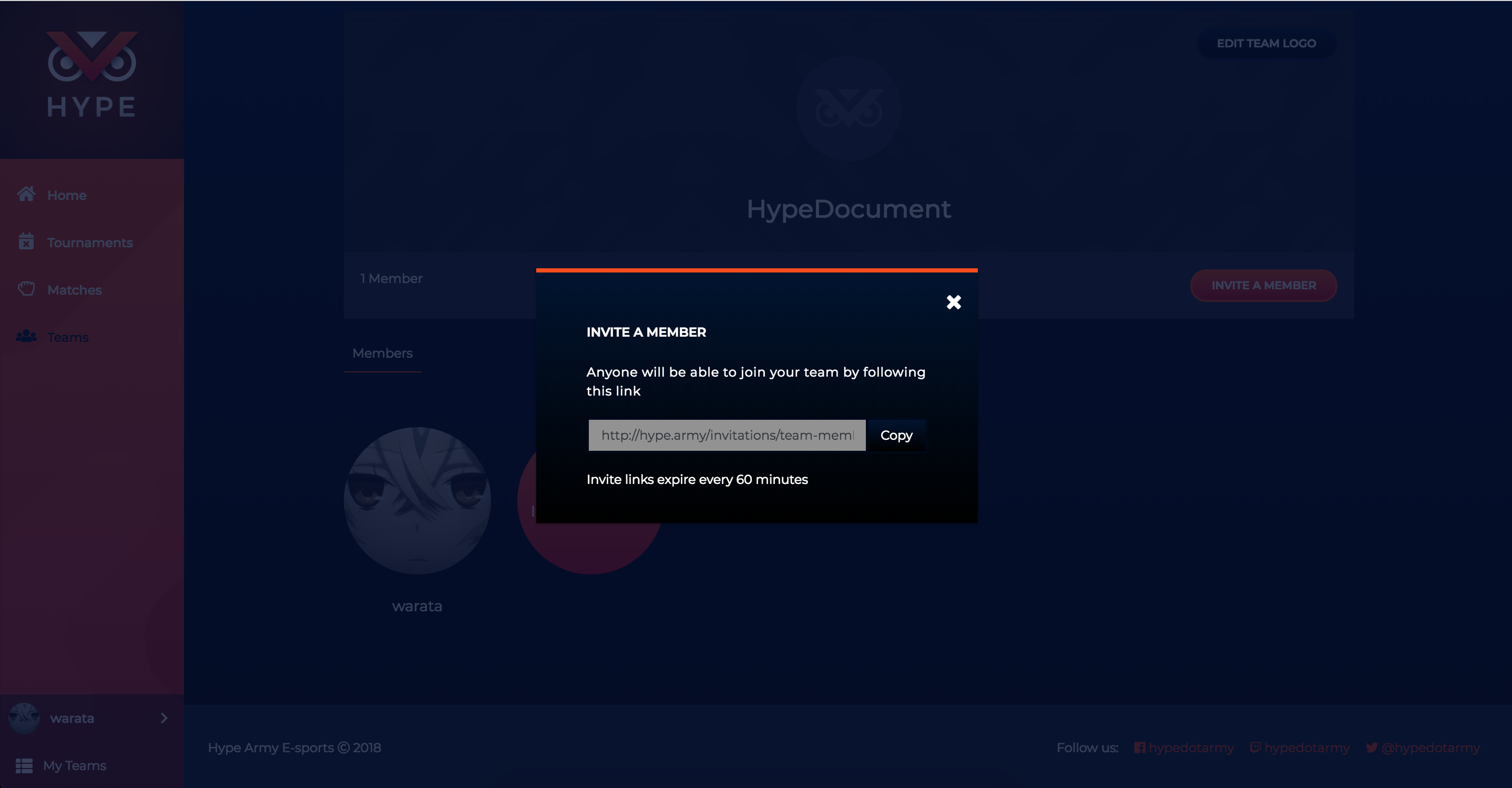Click warata's small profile avatar in sidebar

(x=24, y=718)
